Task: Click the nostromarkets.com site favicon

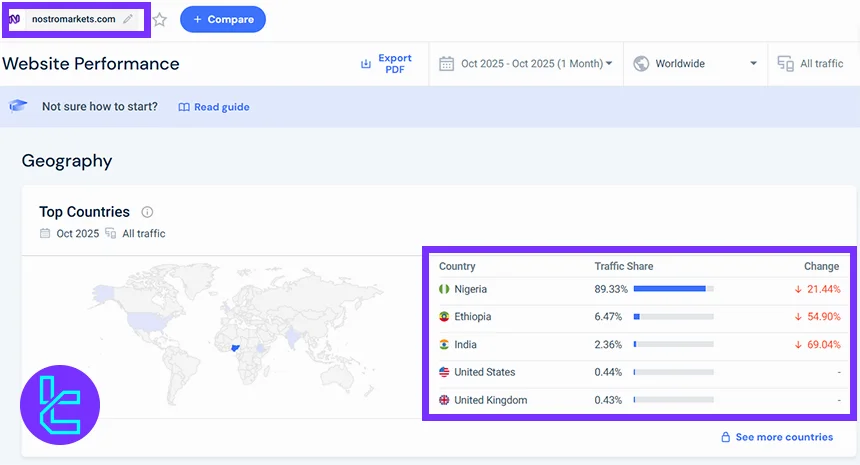Action: coord(15,19)
